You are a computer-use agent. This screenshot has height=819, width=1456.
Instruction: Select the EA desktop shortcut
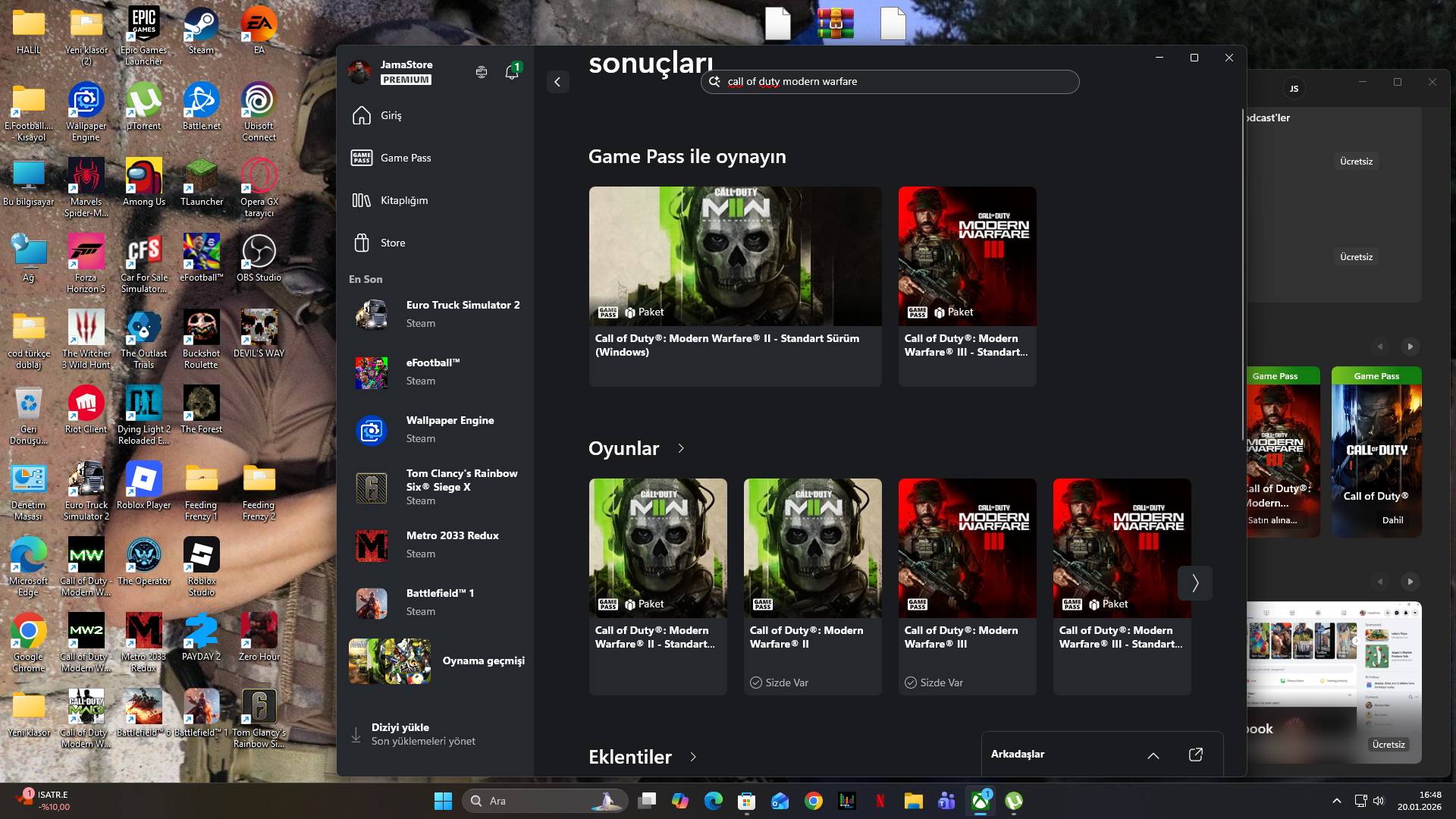point(259,30)
